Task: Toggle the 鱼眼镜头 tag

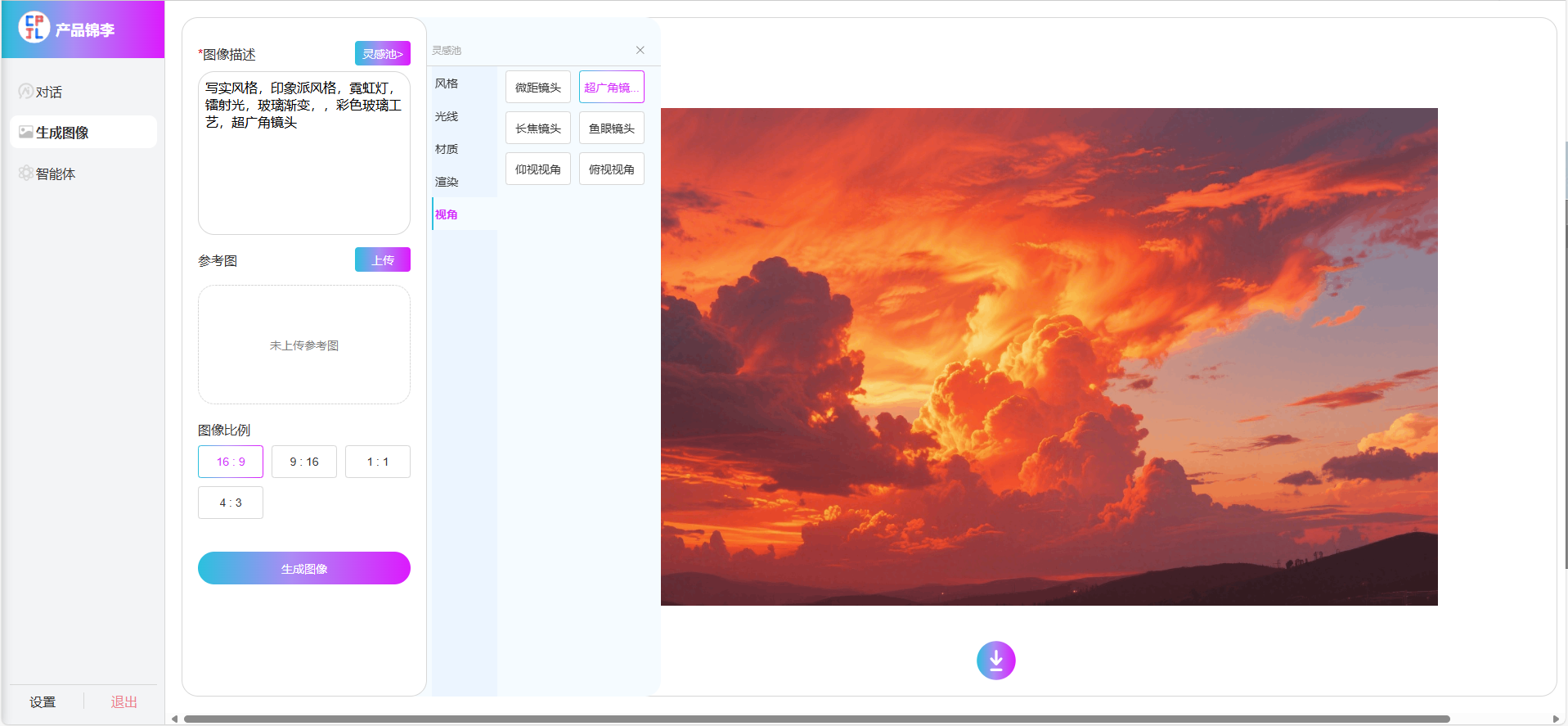Action: click(x=612, y=128)
